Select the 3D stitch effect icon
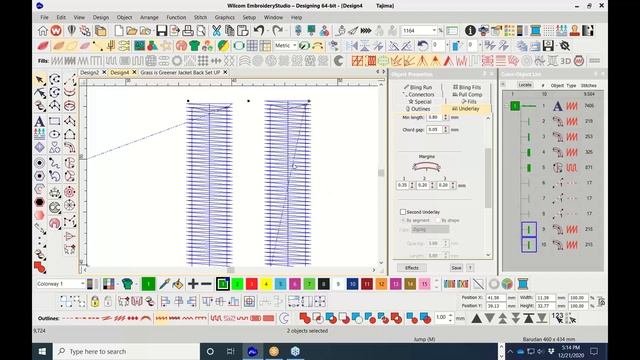640x360 pixels. (565, 61)
